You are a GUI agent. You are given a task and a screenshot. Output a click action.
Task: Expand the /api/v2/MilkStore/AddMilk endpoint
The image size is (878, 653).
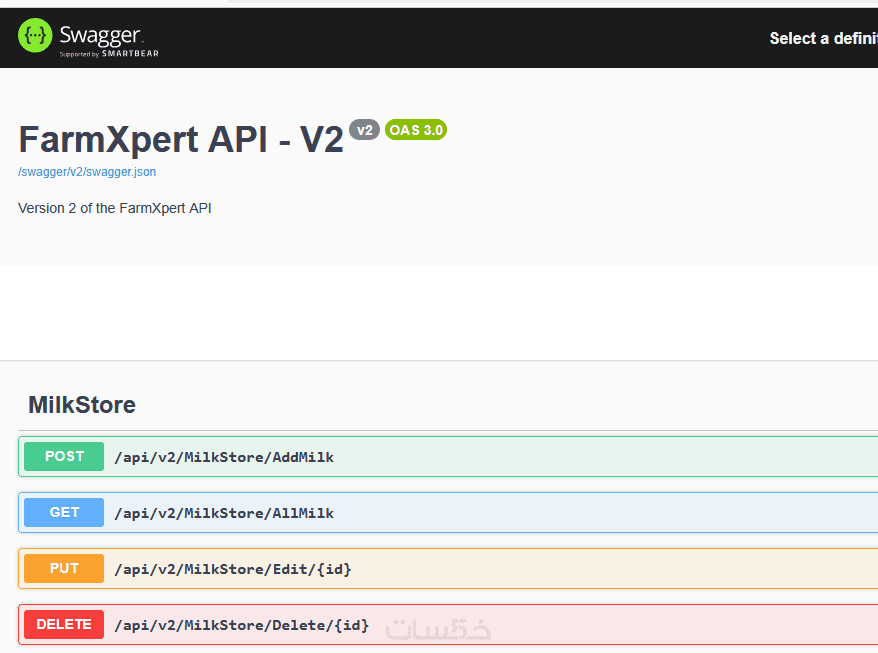(224, 457)
